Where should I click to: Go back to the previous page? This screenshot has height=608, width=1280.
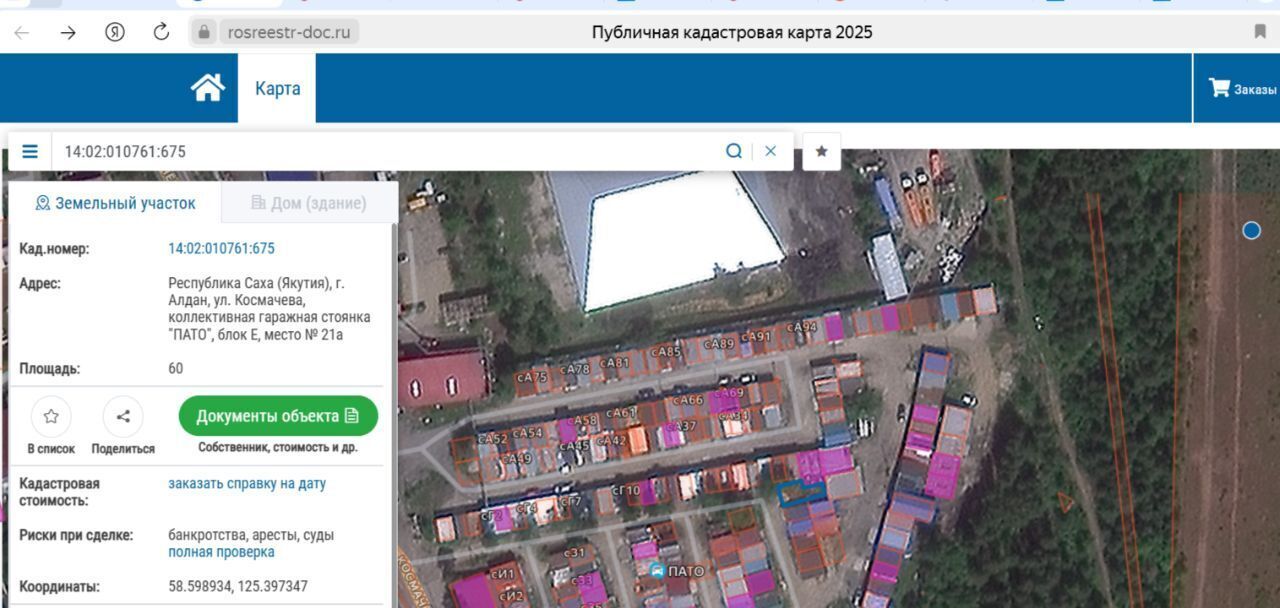click(x=21, y=32)
